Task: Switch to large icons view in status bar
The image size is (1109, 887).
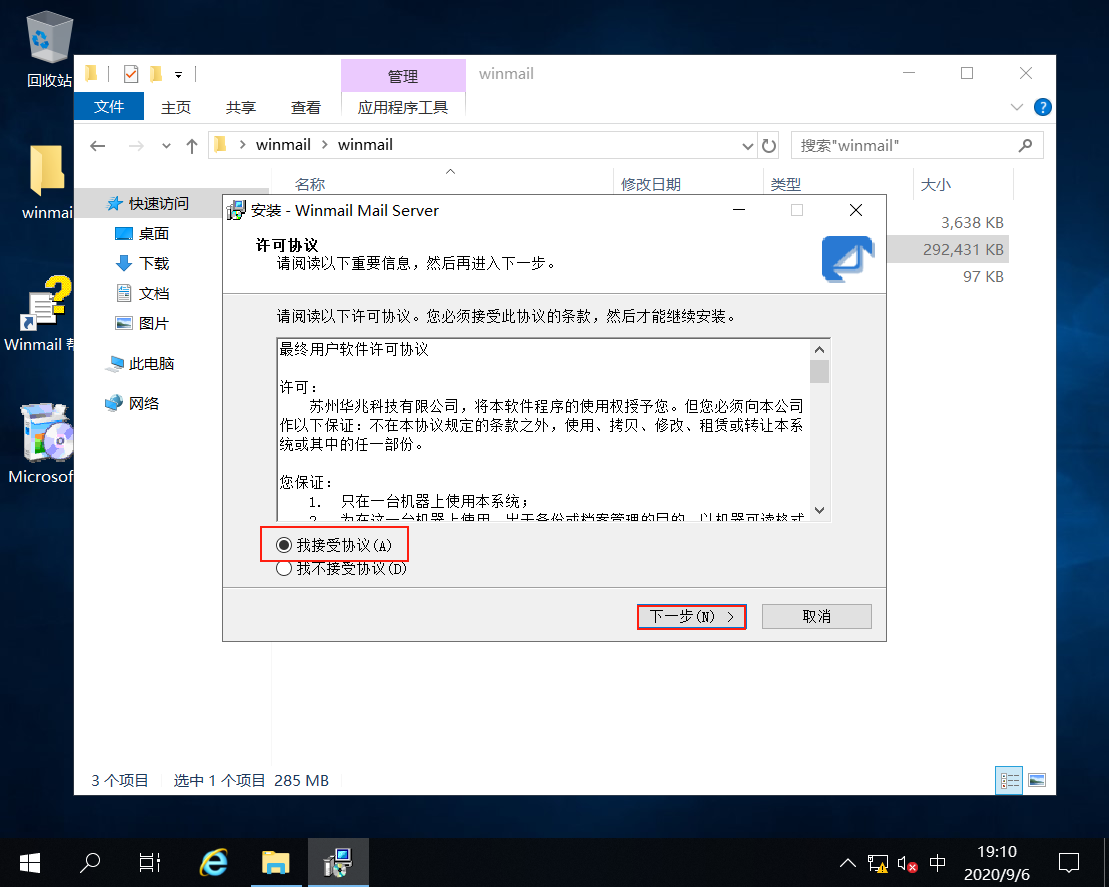Action: pos(1037,780)
